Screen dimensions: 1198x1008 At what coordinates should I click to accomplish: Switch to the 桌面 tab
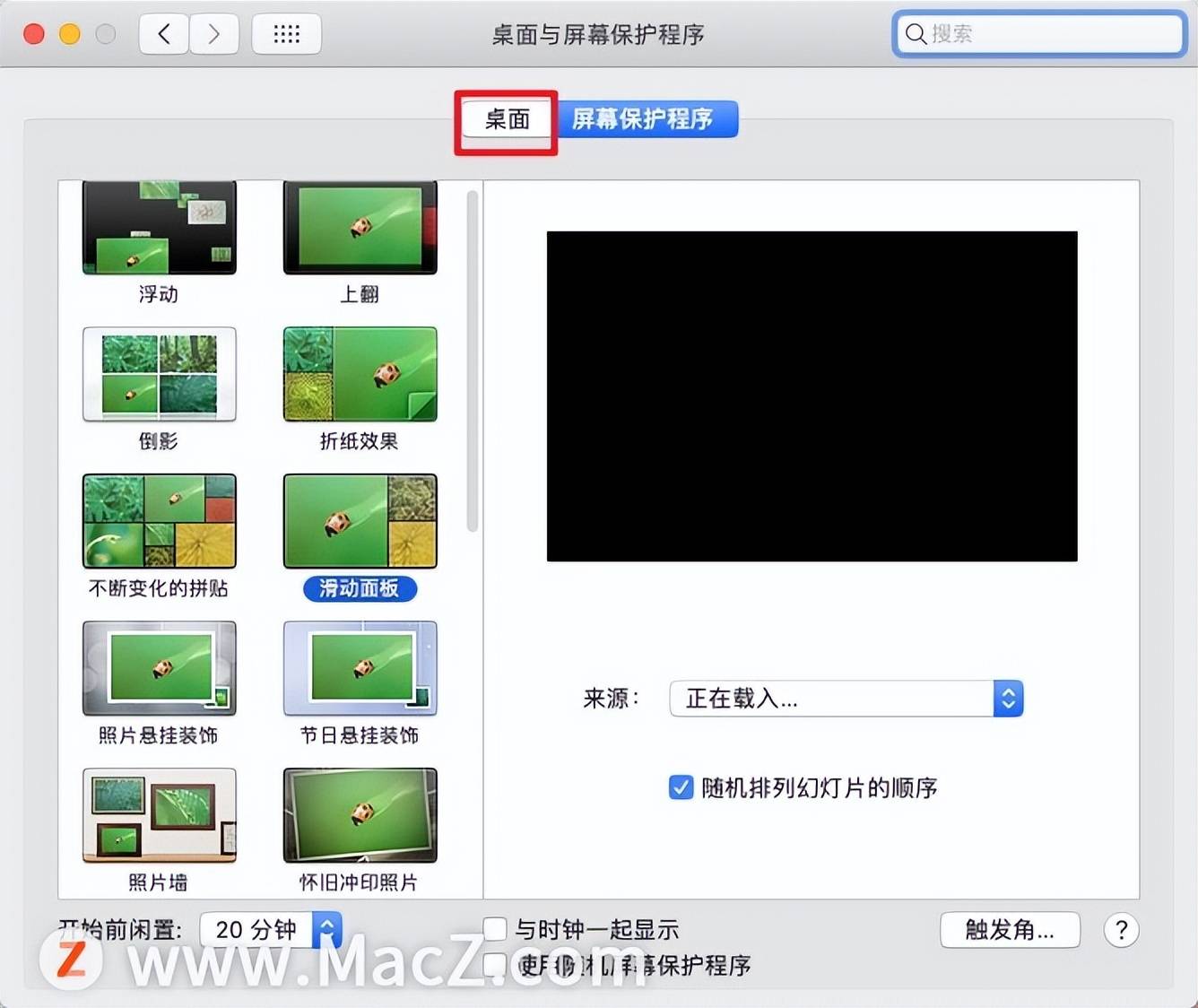(505, 119)
